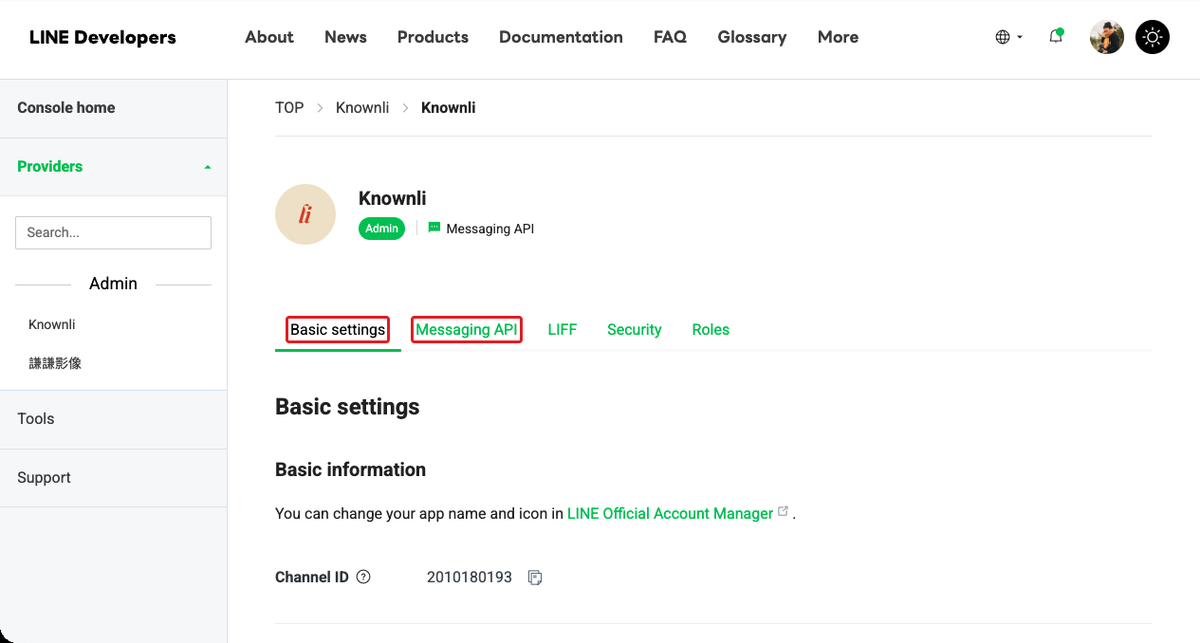This screenshot has width=1200, height=643.
Task: Click the LINE Developers logo
Action: coord(102,37)
